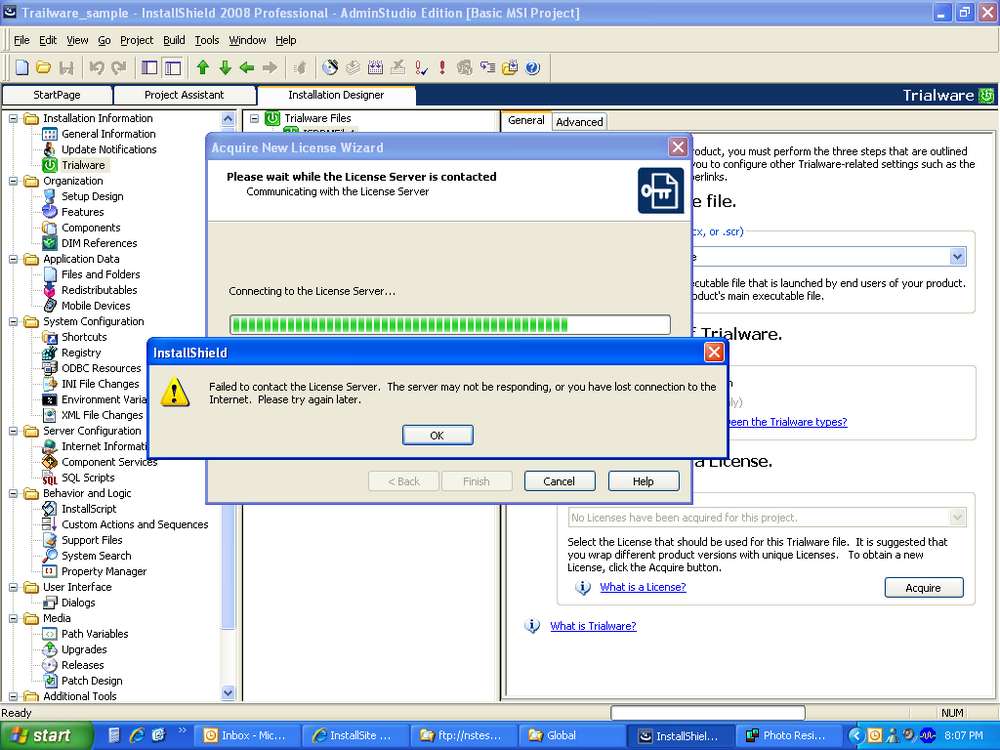
Task: Select Trialware in the Installation Information tree
Action: click(82, 165)
